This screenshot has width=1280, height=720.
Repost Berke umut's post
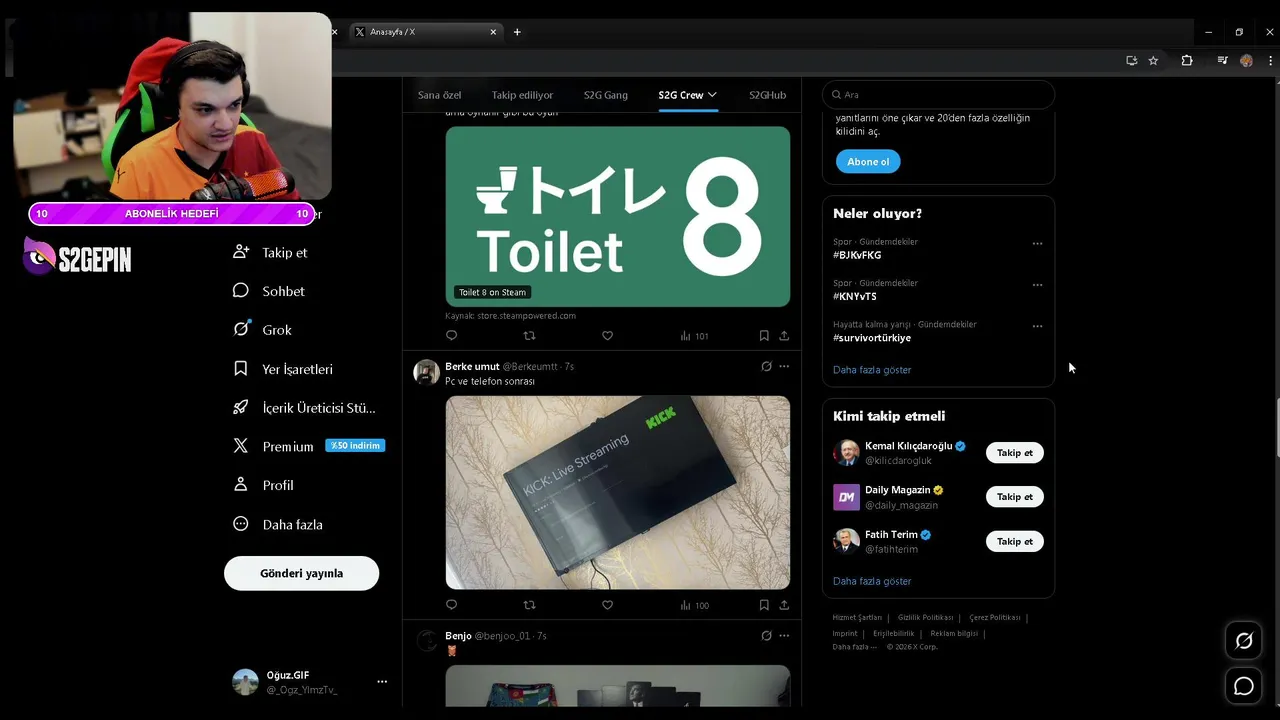[x=529, y=605]
